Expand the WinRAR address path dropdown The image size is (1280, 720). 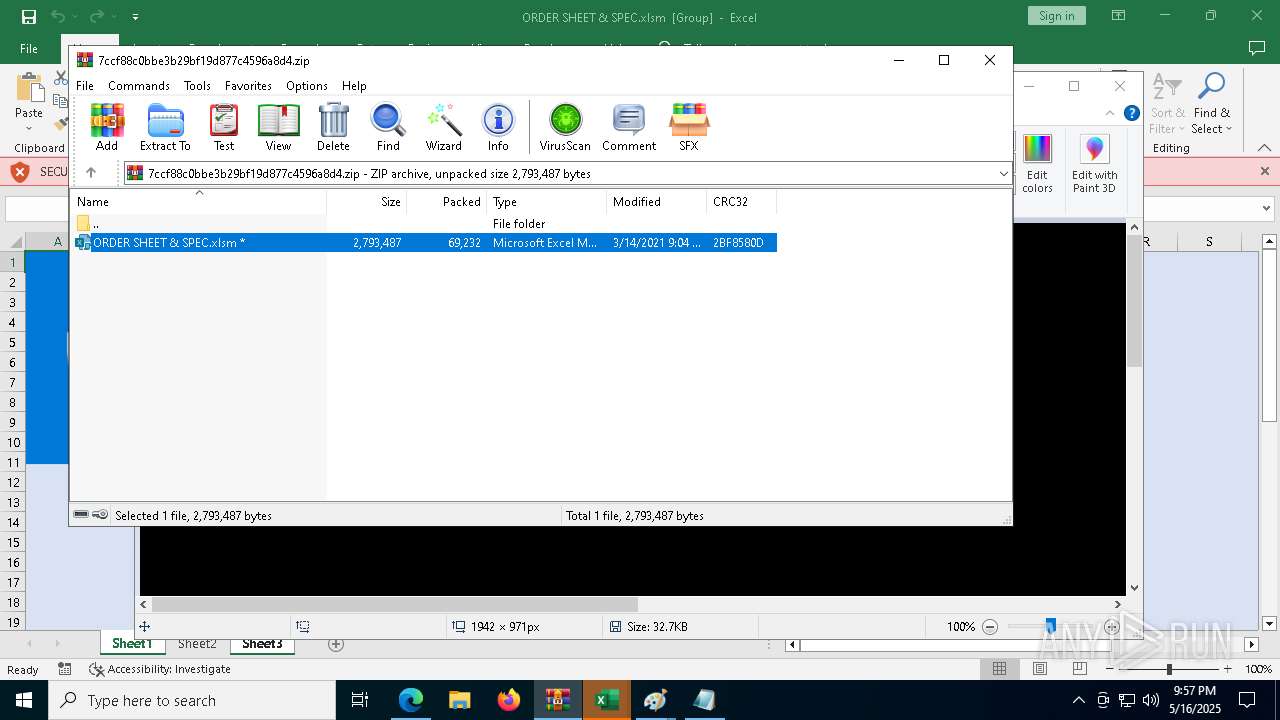tap(1003, 174)
